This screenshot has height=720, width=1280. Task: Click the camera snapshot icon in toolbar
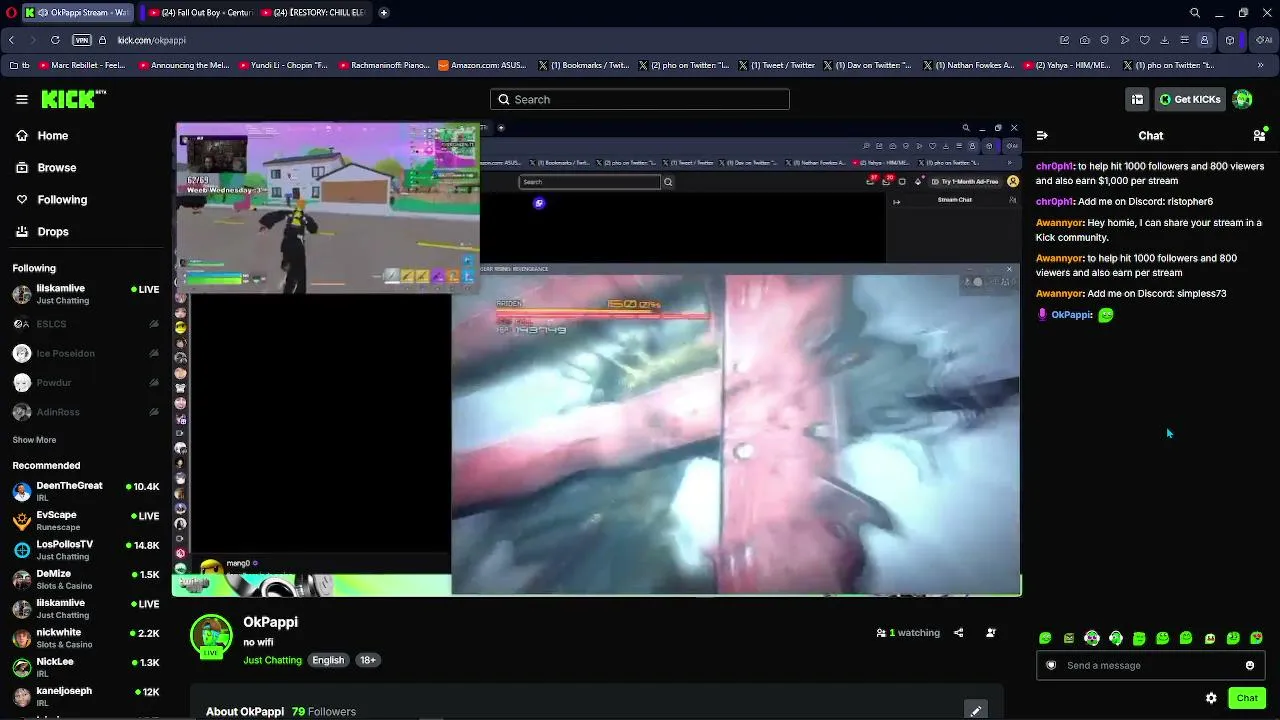(x=1085, y=40)
